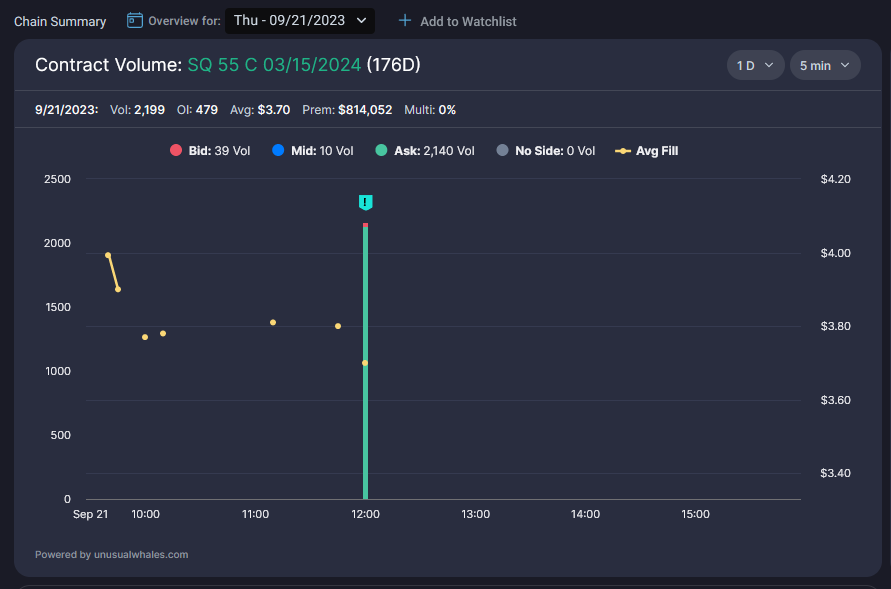This screenshot has width=891, height=589.
Task: Click the OI: 479 value
Action: pos(197,110)
